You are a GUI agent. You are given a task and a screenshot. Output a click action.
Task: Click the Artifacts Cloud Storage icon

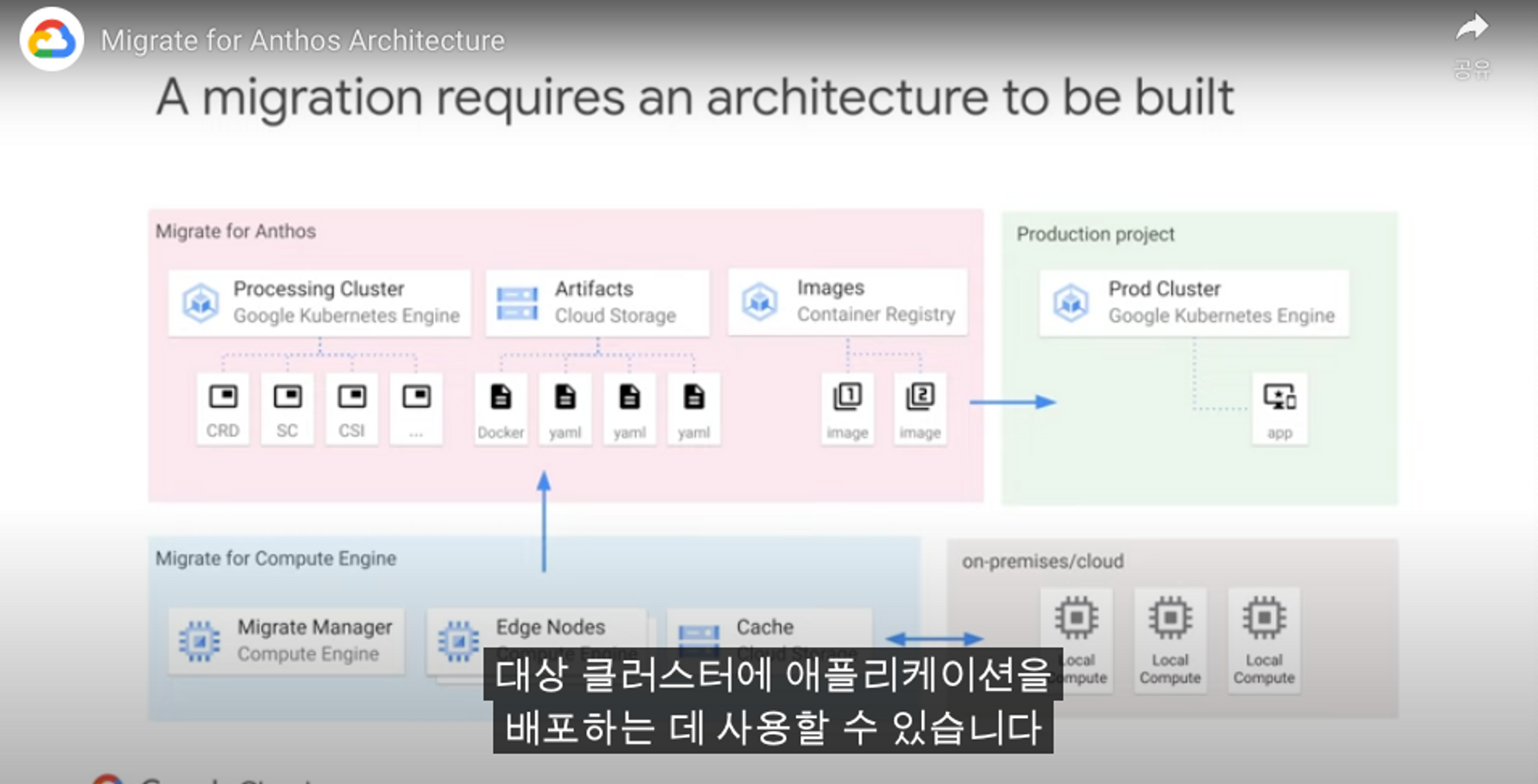tap(517, 303)
